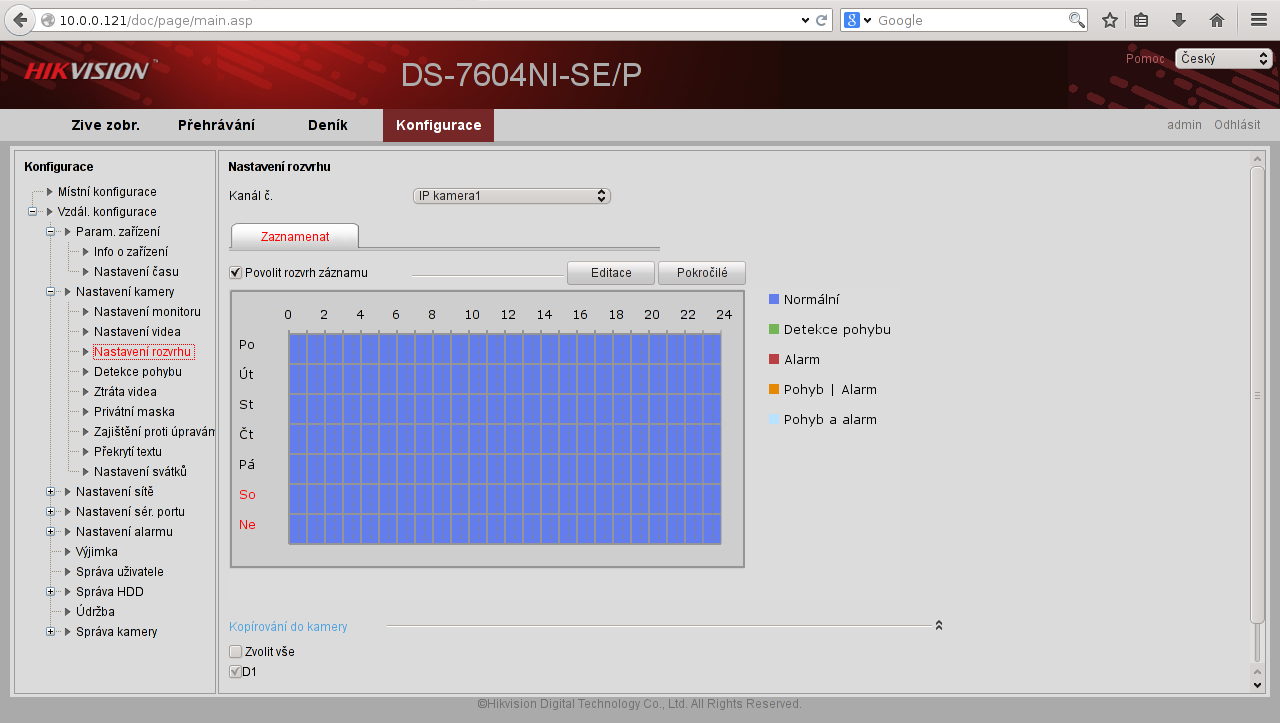Bookmark this page with the star icon
This screenshot has height=723, width=1280.
point(1109,20)
